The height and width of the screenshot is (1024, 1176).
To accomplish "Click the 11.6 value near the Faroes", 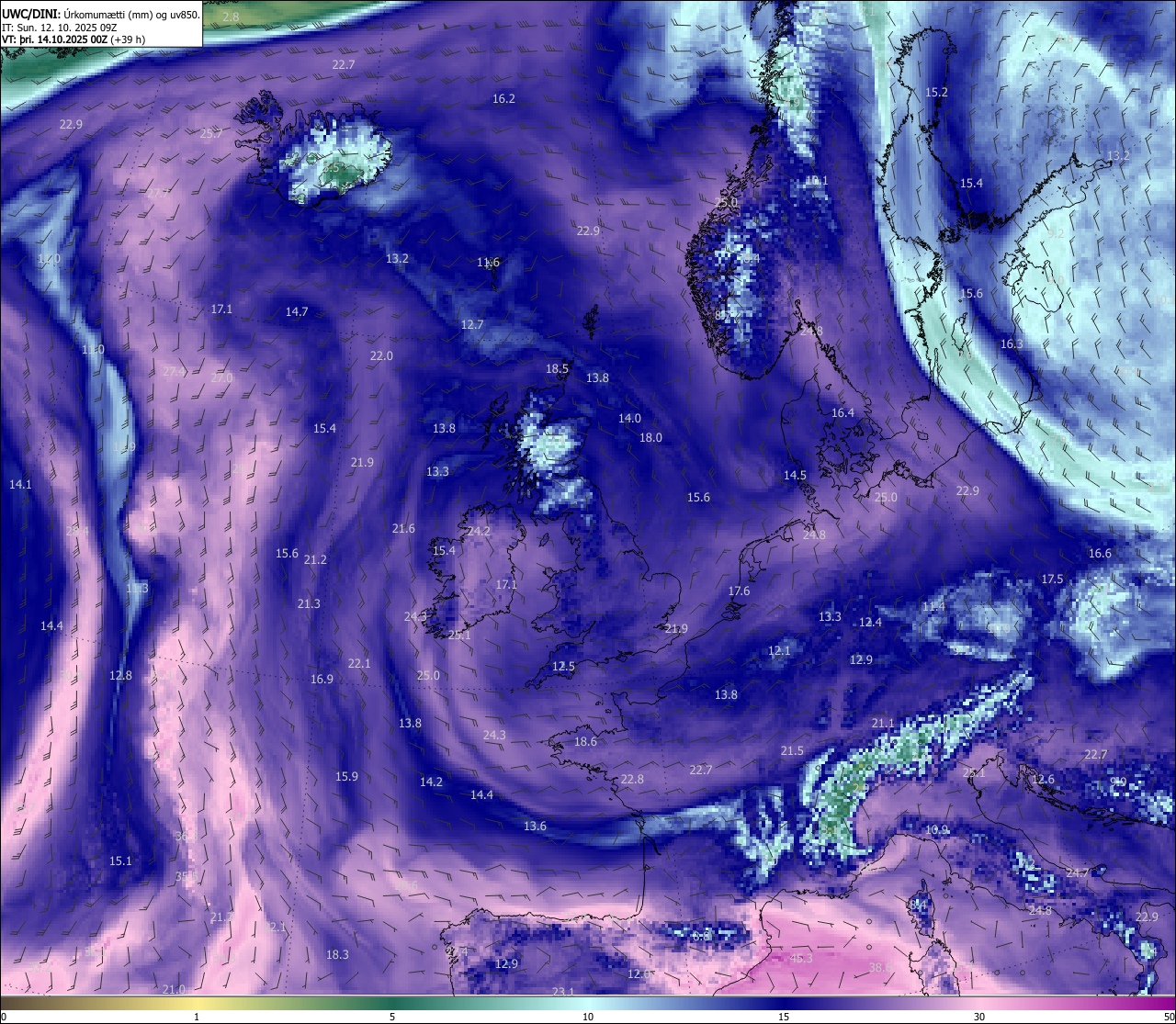I will (x=488, y=263).
